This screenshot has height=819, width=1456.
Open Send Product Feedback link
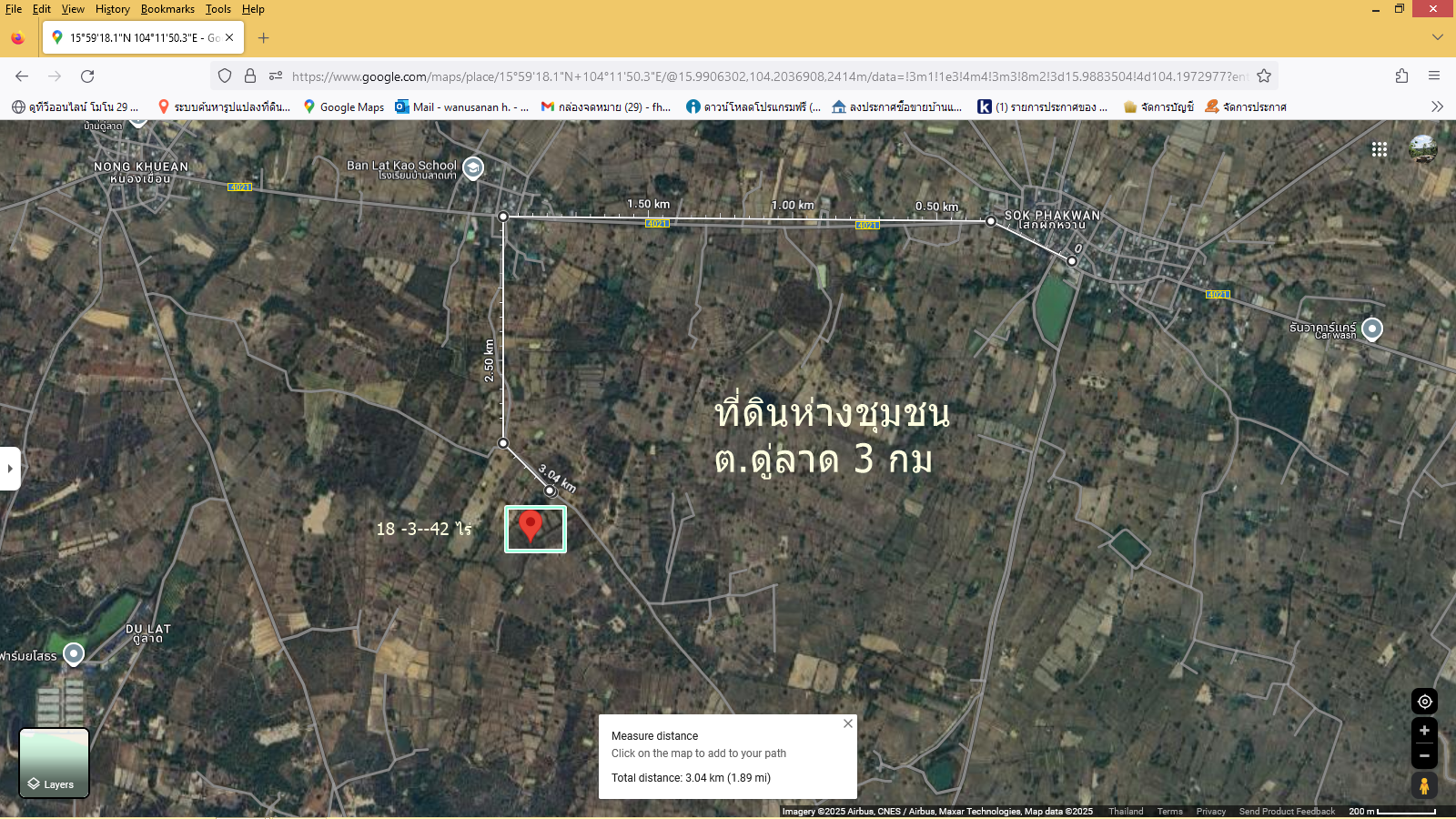tap(1287, 812)
